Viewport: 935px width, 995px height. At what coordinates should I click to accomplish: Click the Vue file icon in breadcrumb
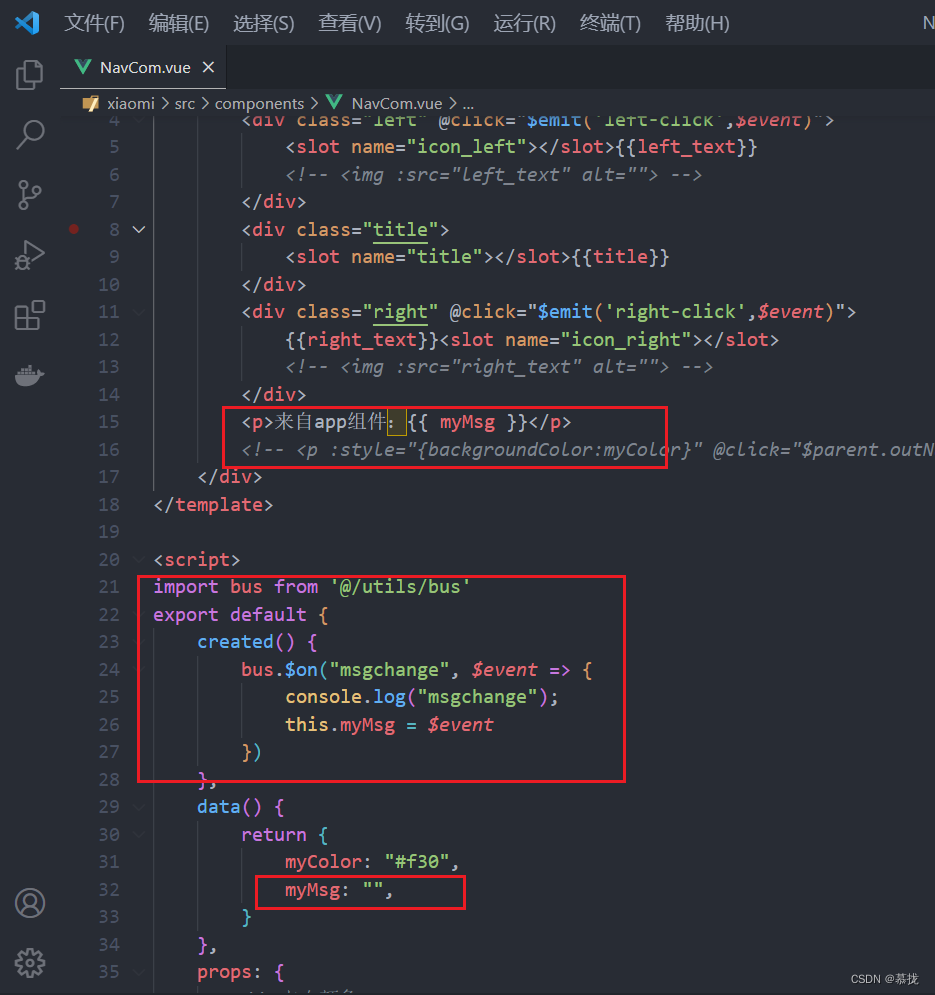(334, 102)
